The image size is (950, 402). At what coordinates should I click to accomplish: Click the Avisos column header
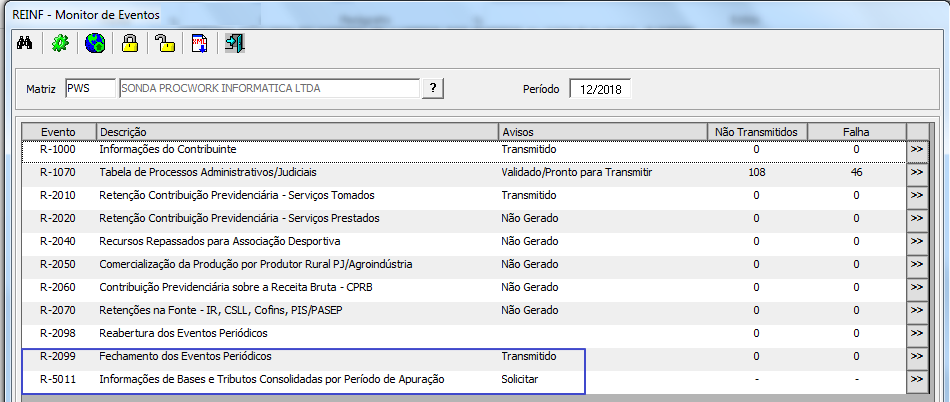[603, 131]
